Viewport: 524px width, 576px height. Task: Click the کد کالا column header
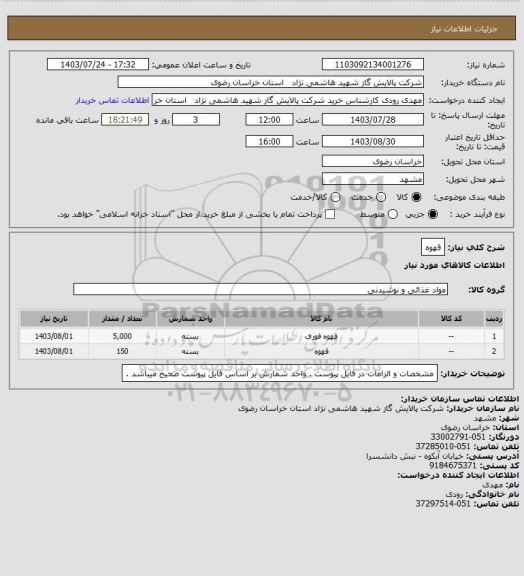point(451,318)
